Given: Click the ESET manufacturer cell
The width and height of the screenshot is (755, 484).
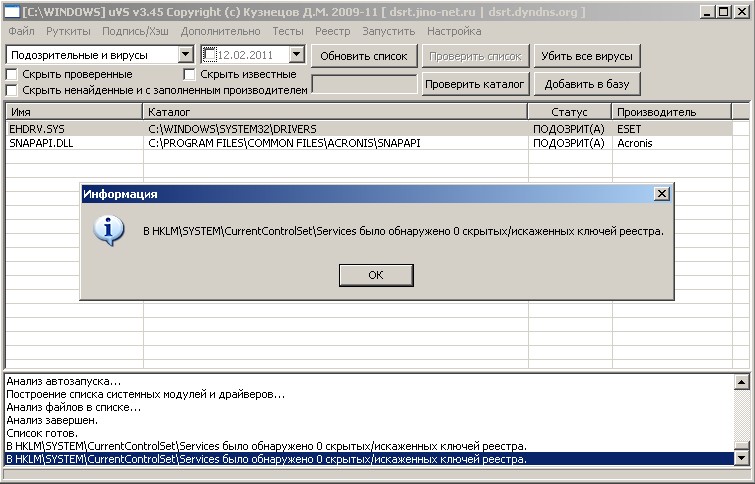Looking at the screenshot, I should [x=629, y=129].
